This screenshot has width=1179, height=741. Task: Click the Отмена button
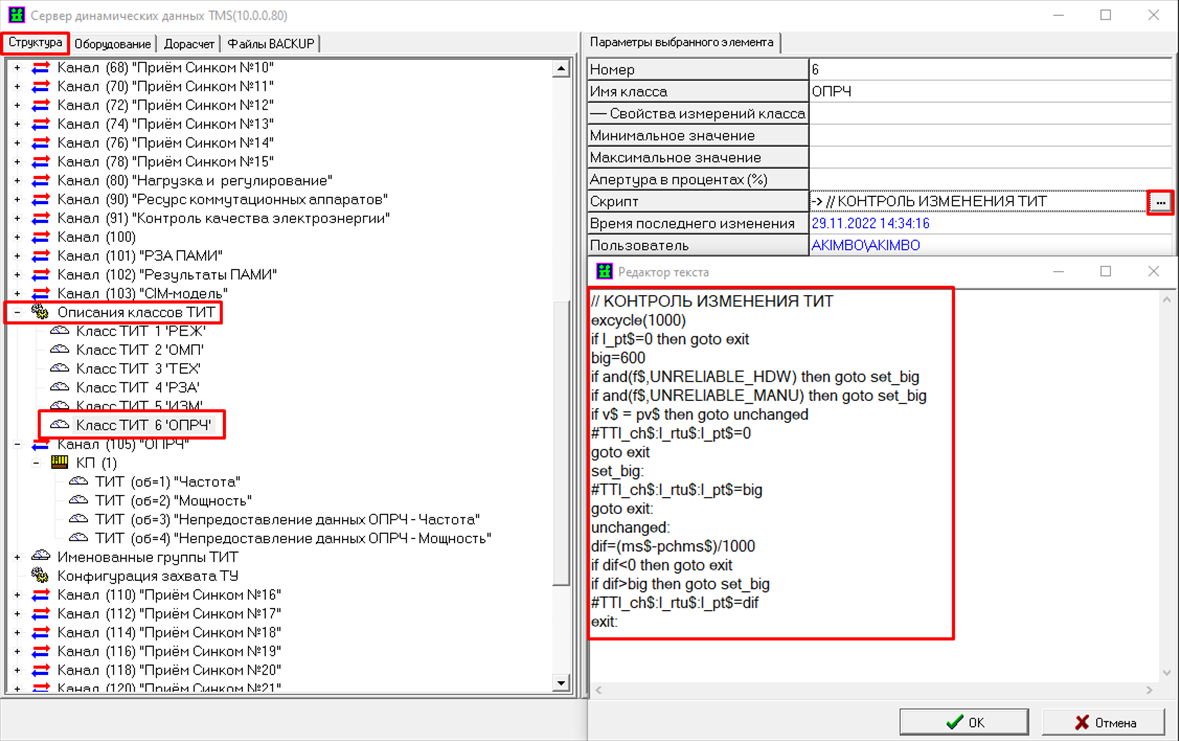point(1105,722)
